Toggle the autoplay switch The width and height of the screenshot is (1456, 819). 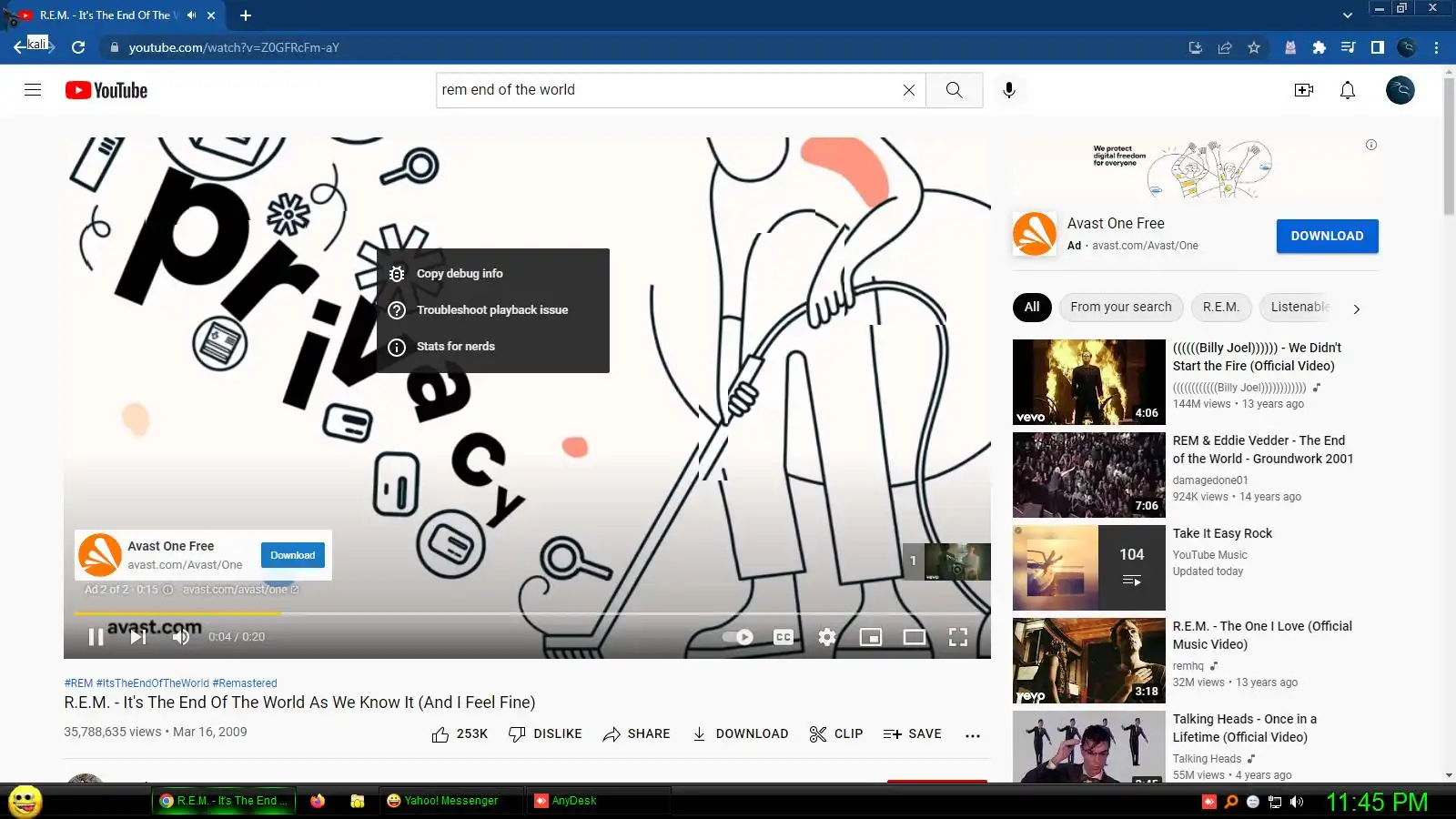click(x=738, y=637)
